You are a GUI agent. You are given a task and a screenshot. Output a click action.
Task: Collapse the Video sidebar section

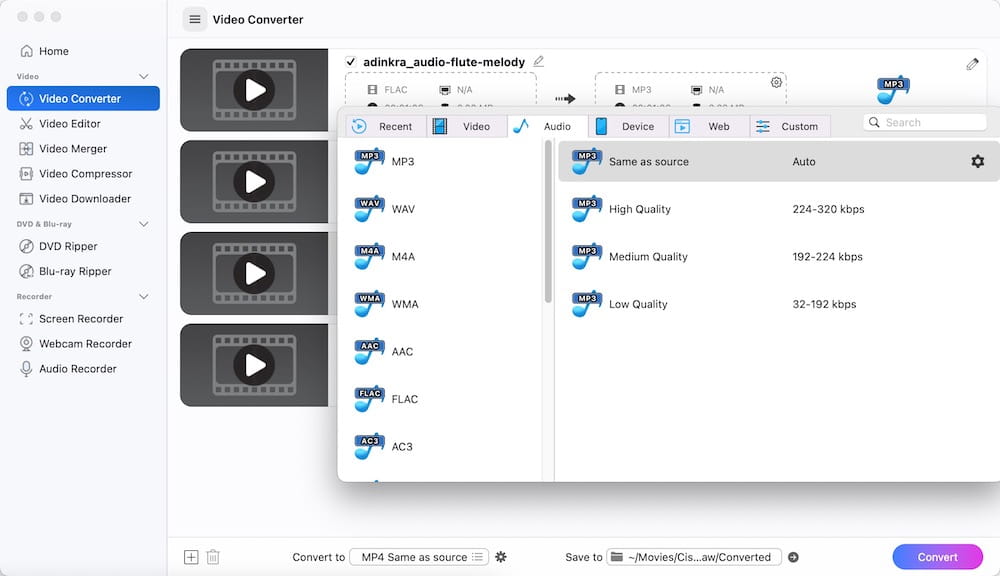point(143,77)
